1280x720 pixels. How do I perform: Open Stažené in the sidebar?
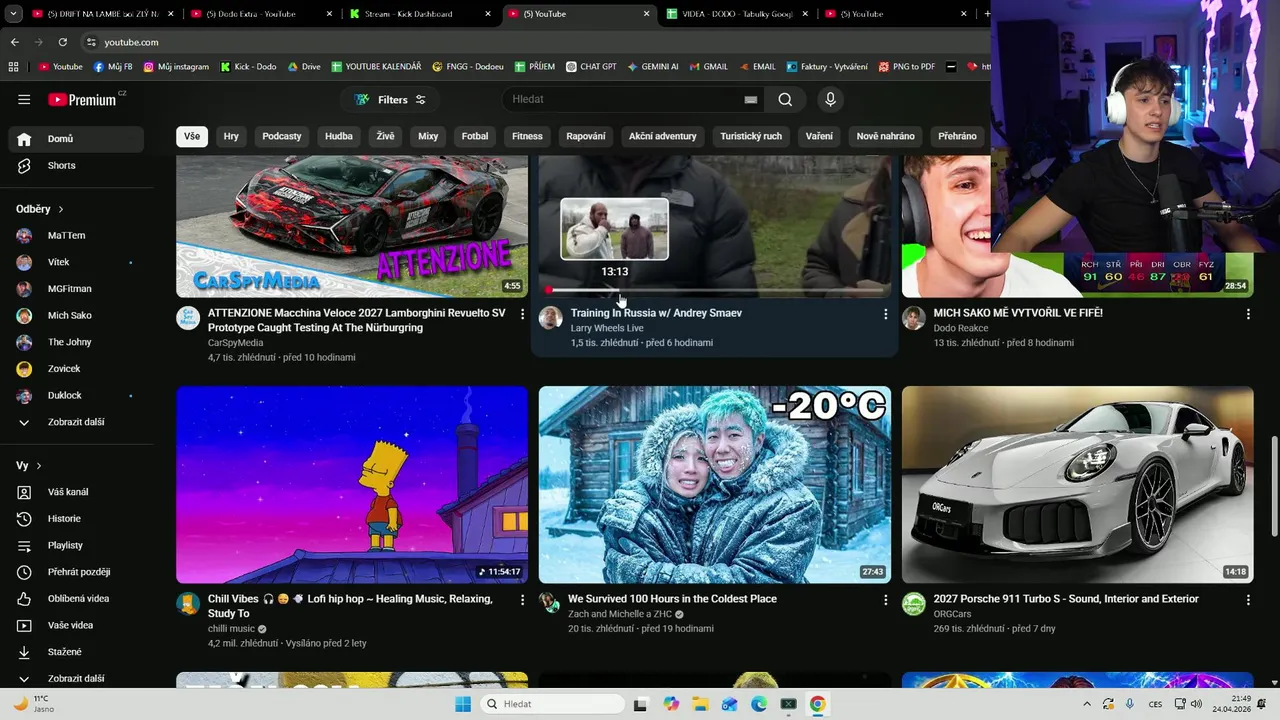pyautogui.click(x=76, y=652)
